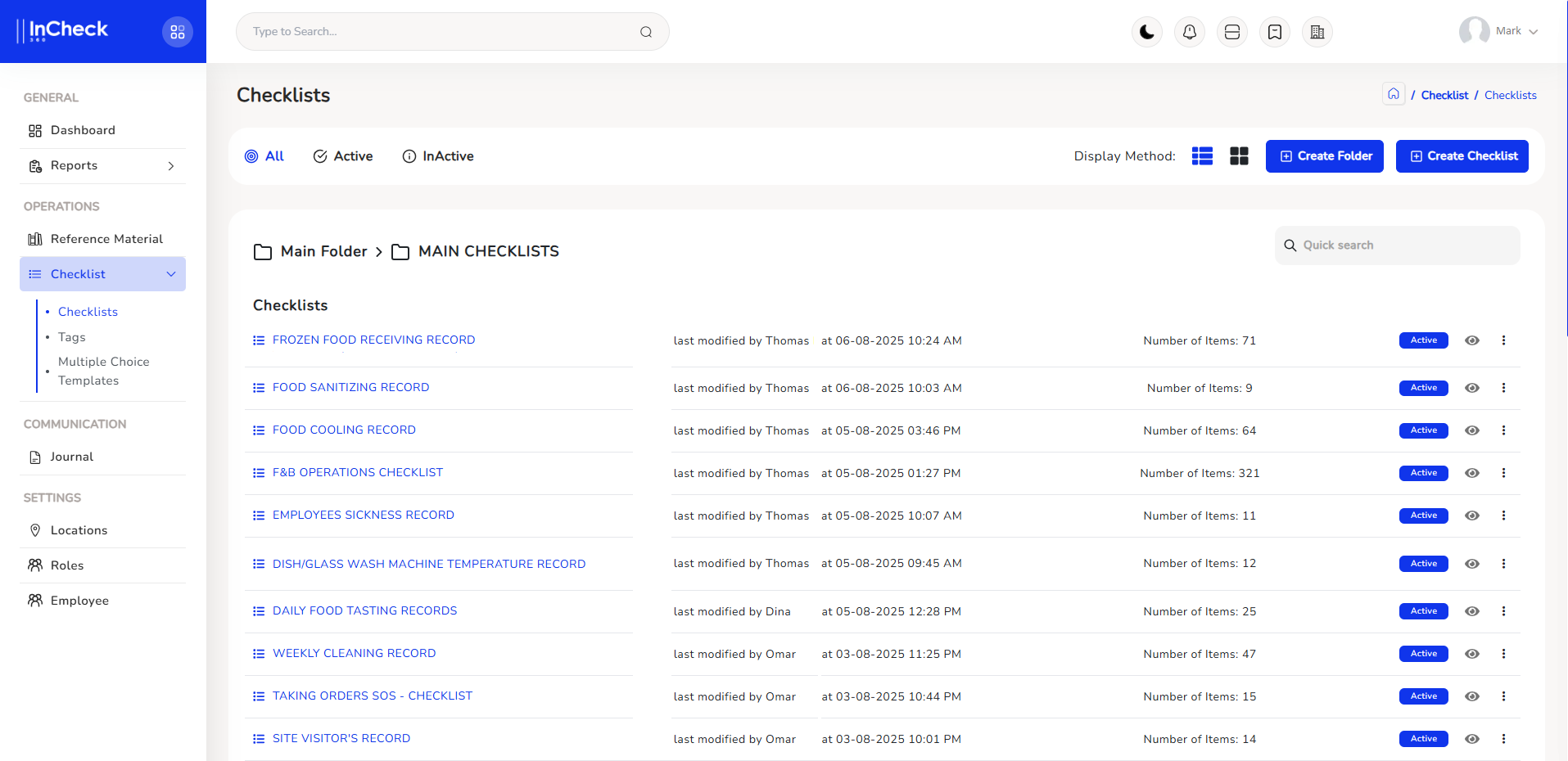Viewport: 1568px width, 761px height.
Task: Switch to list display method
Action: tap(1202, 156)
